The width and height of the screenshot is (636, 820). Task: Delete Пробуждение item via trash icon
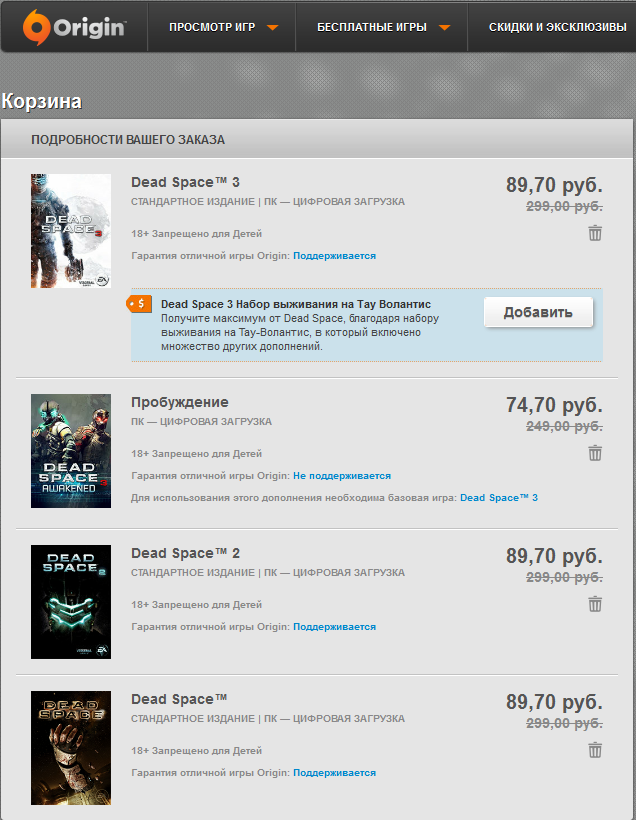pos(595,453)
